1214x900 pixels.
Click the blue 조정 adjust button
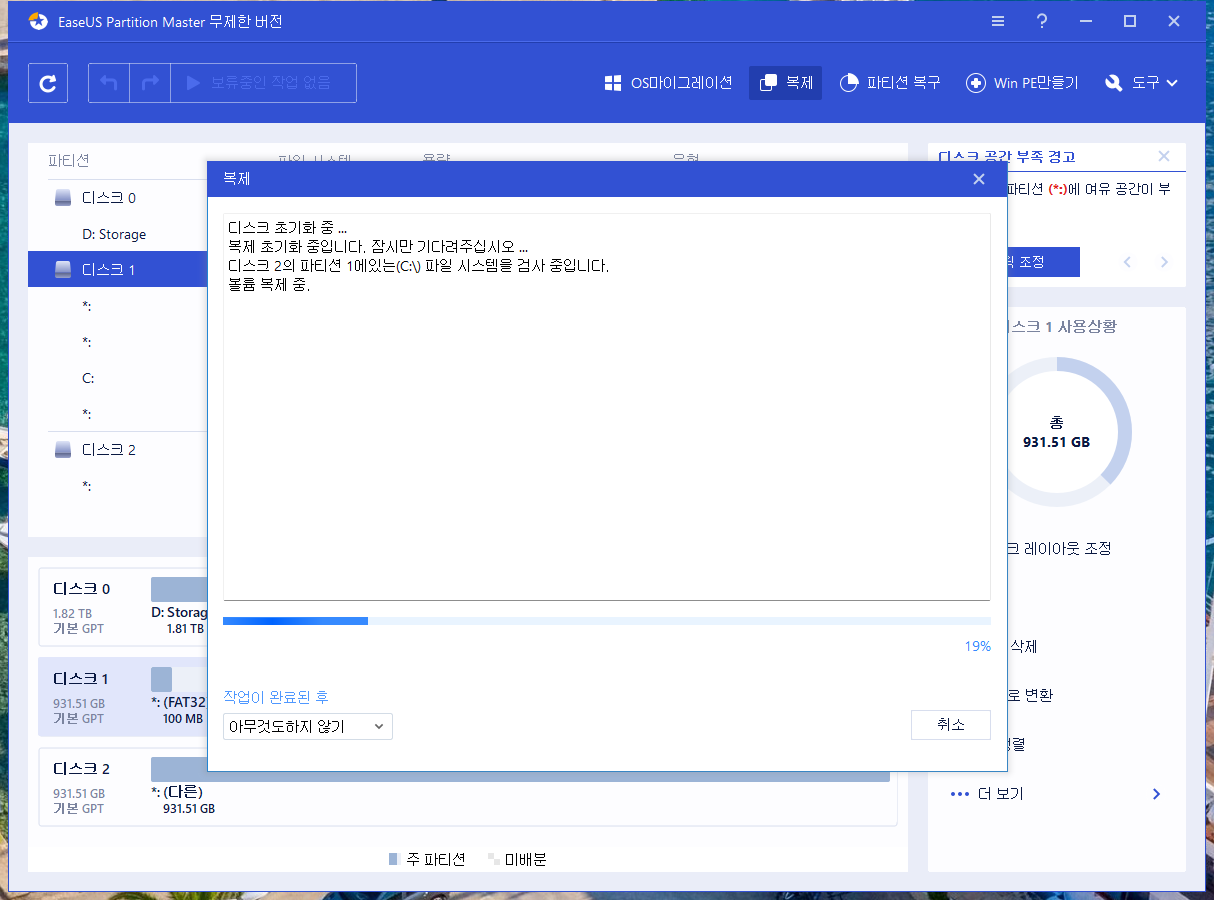point(1043,262)
